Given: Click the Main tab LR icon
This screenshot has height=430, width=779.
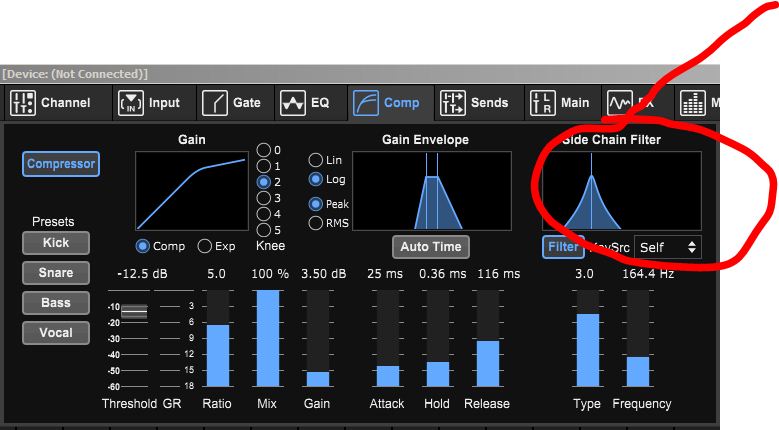Looking at the screenshot, I should pyautogui.click(x=543, y=103).
